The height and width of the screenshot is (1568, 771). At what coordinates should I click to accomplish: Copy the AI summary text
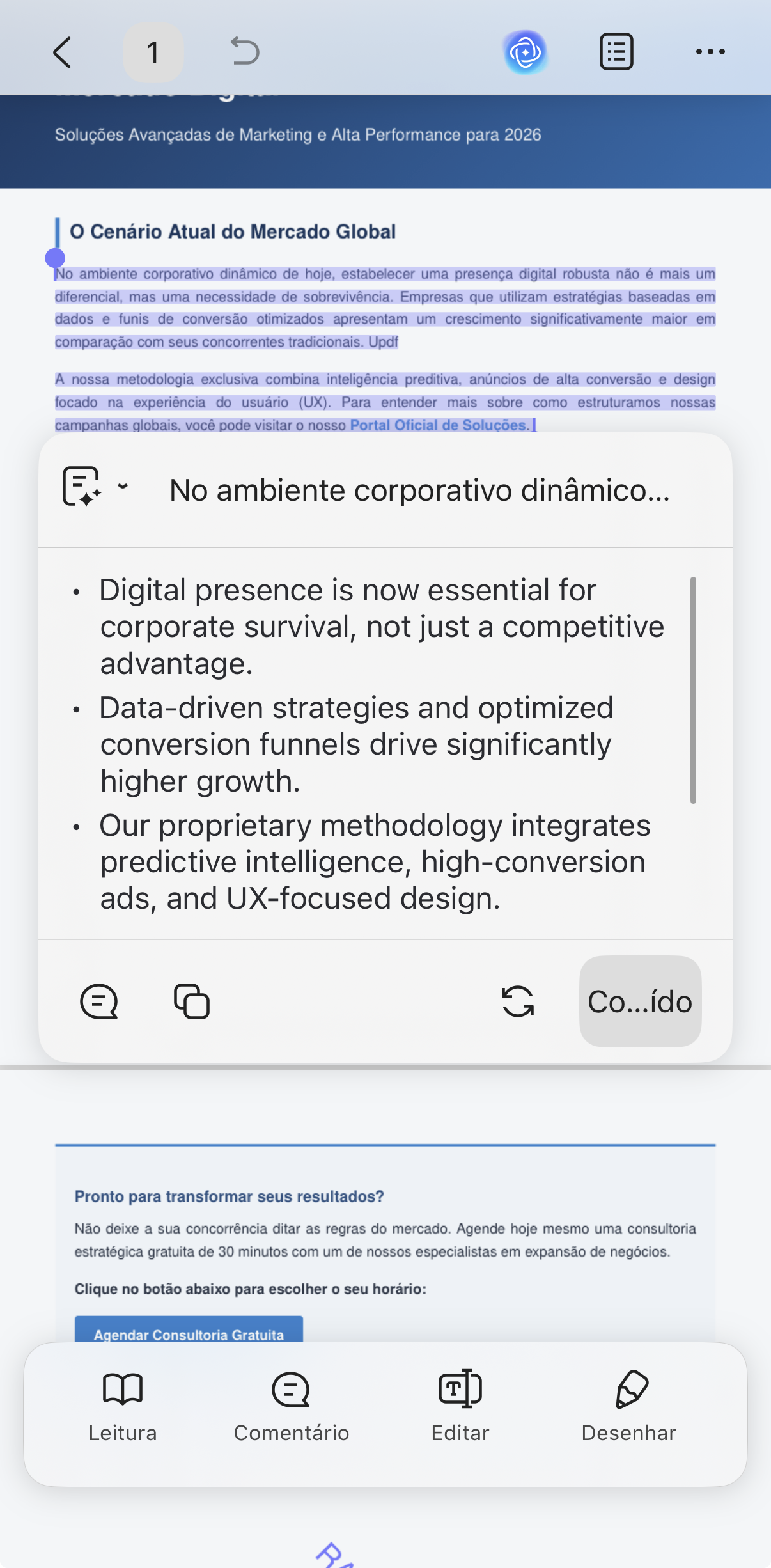[192, 1001]
